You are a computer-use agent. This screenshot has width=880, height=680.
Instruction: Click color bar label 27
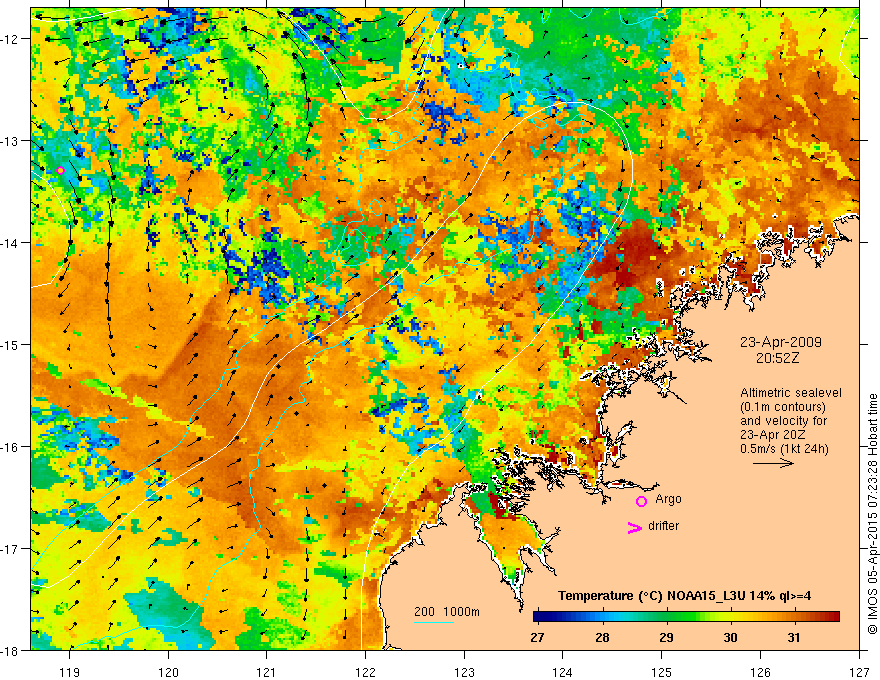(x=537, y=638)
